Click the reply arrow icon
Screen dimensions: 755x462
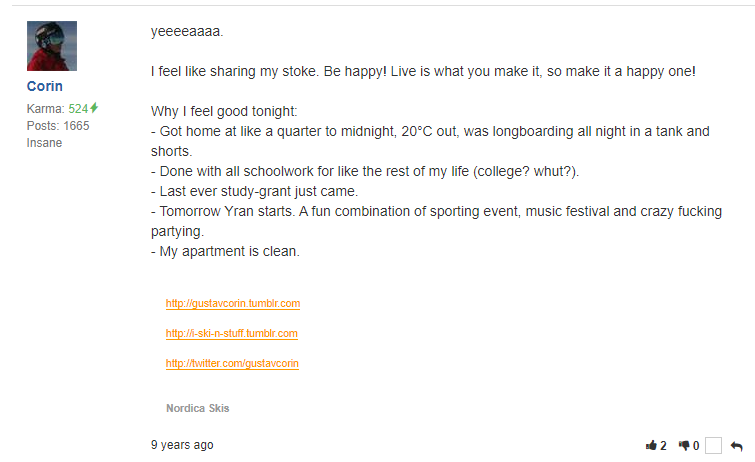pyautogui.click(x=737, y=446)
